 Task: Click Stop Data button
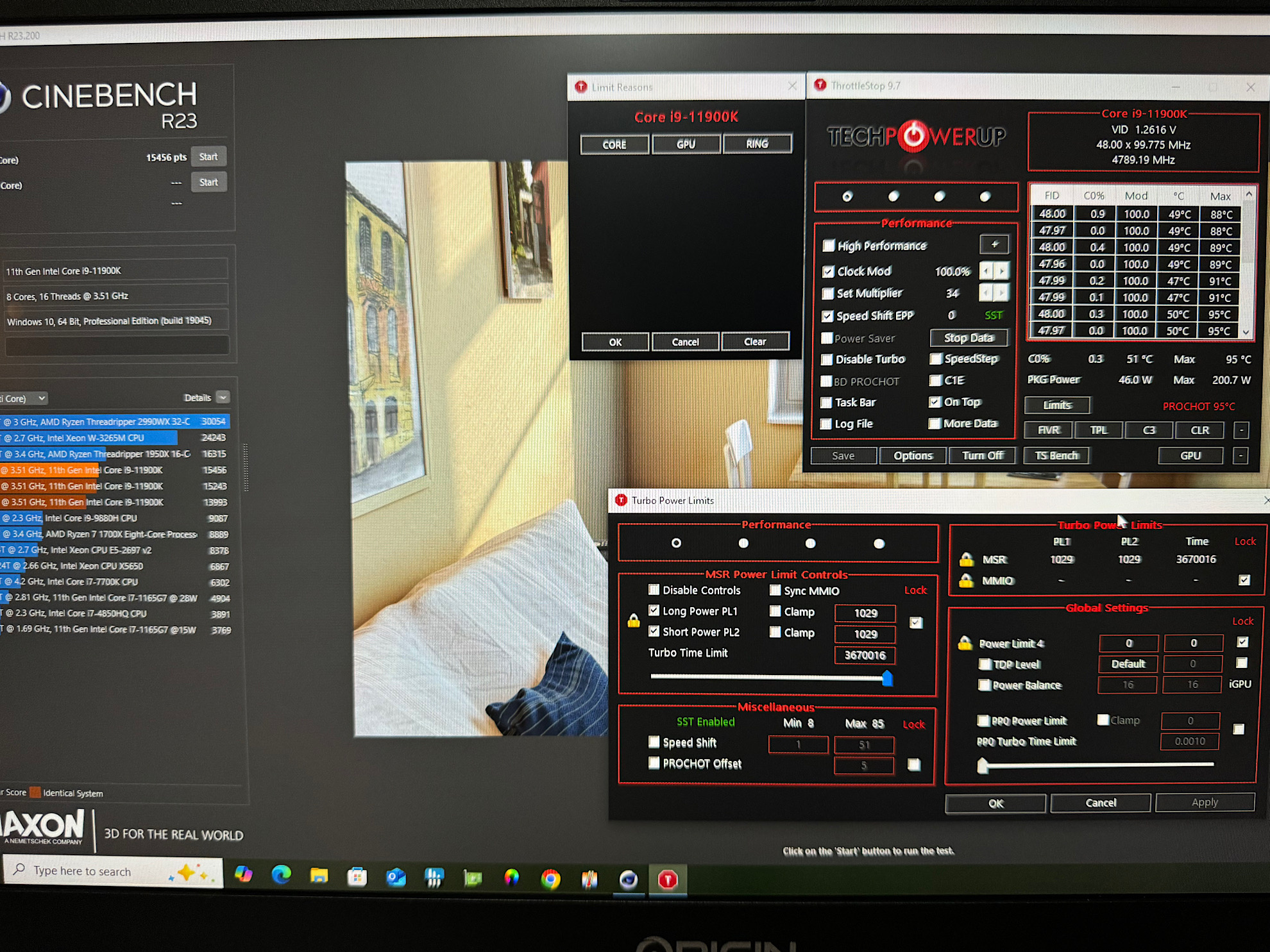[969, 337]
